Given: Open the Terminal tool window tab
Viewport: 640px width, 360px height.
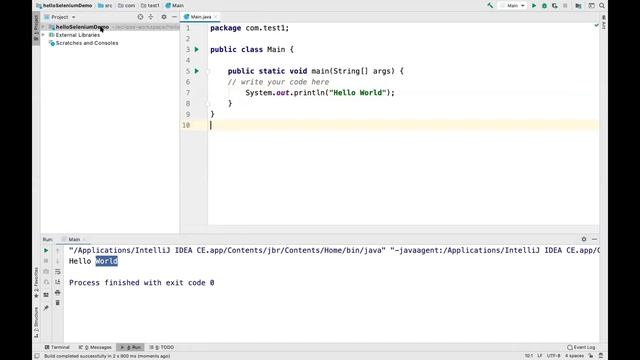Looking at the screenshot, I should click(57, 347).
